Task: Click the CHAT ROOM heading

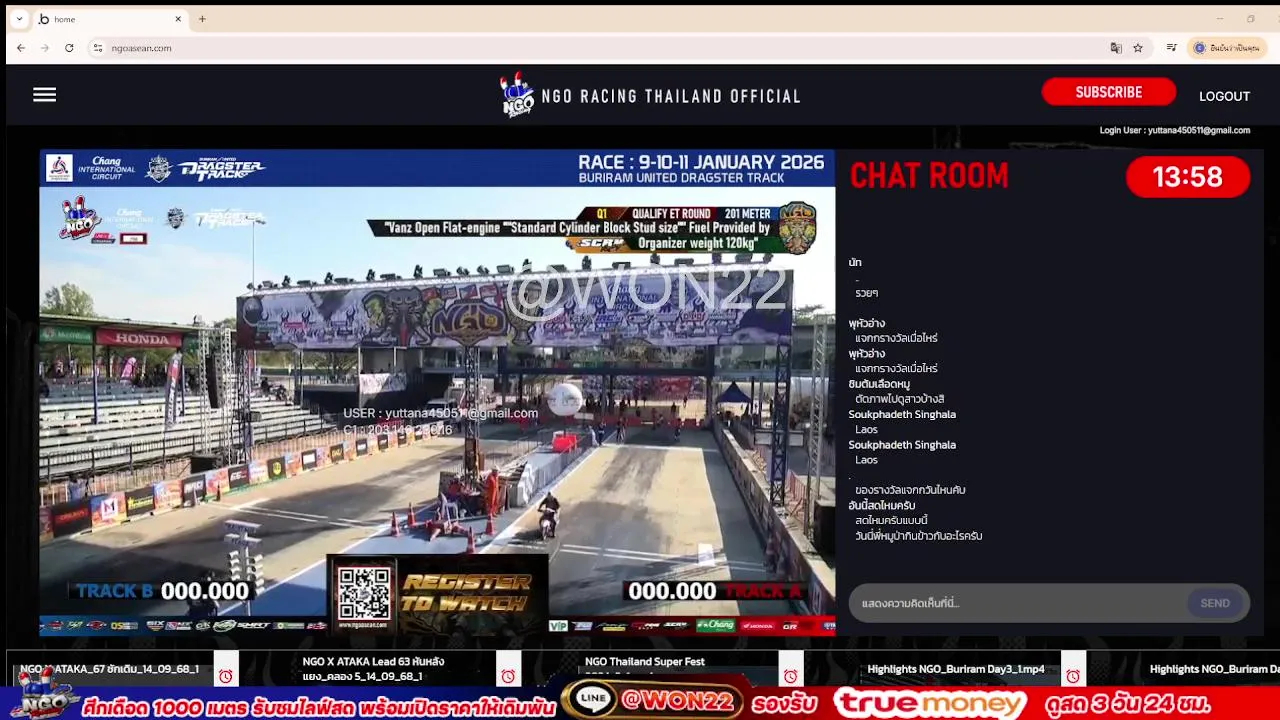Action: (x=929, y=176)
